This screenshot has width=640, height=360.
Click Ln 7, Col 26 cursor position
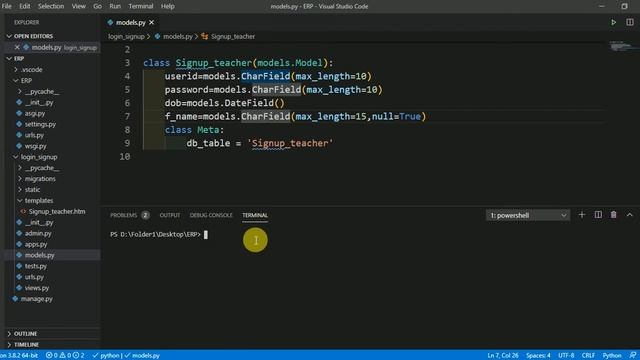point(502,355)
